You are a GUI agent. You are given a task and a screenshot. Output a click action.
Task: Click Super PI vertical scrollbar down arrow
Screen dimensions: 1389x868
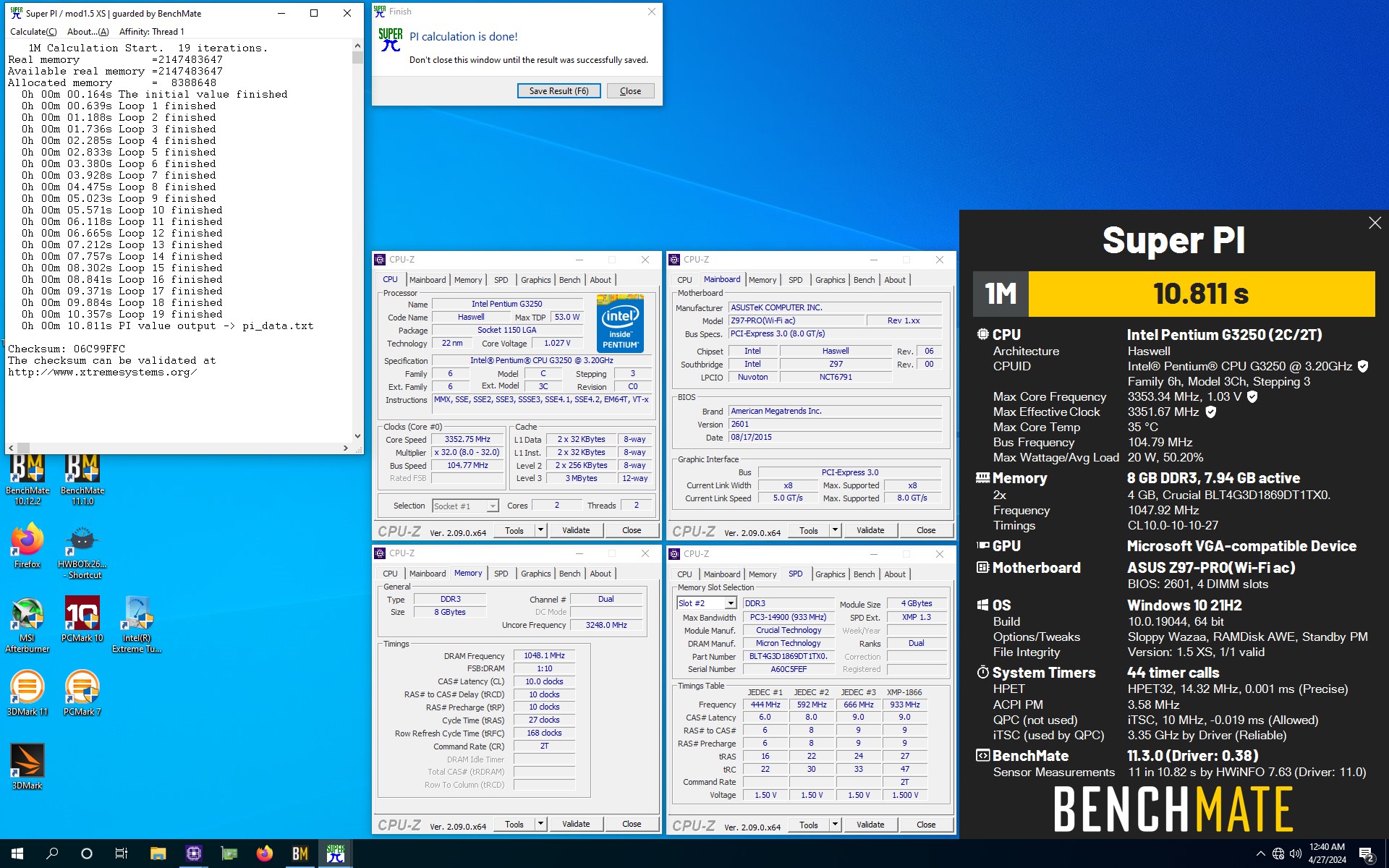[x=357, y=436]
